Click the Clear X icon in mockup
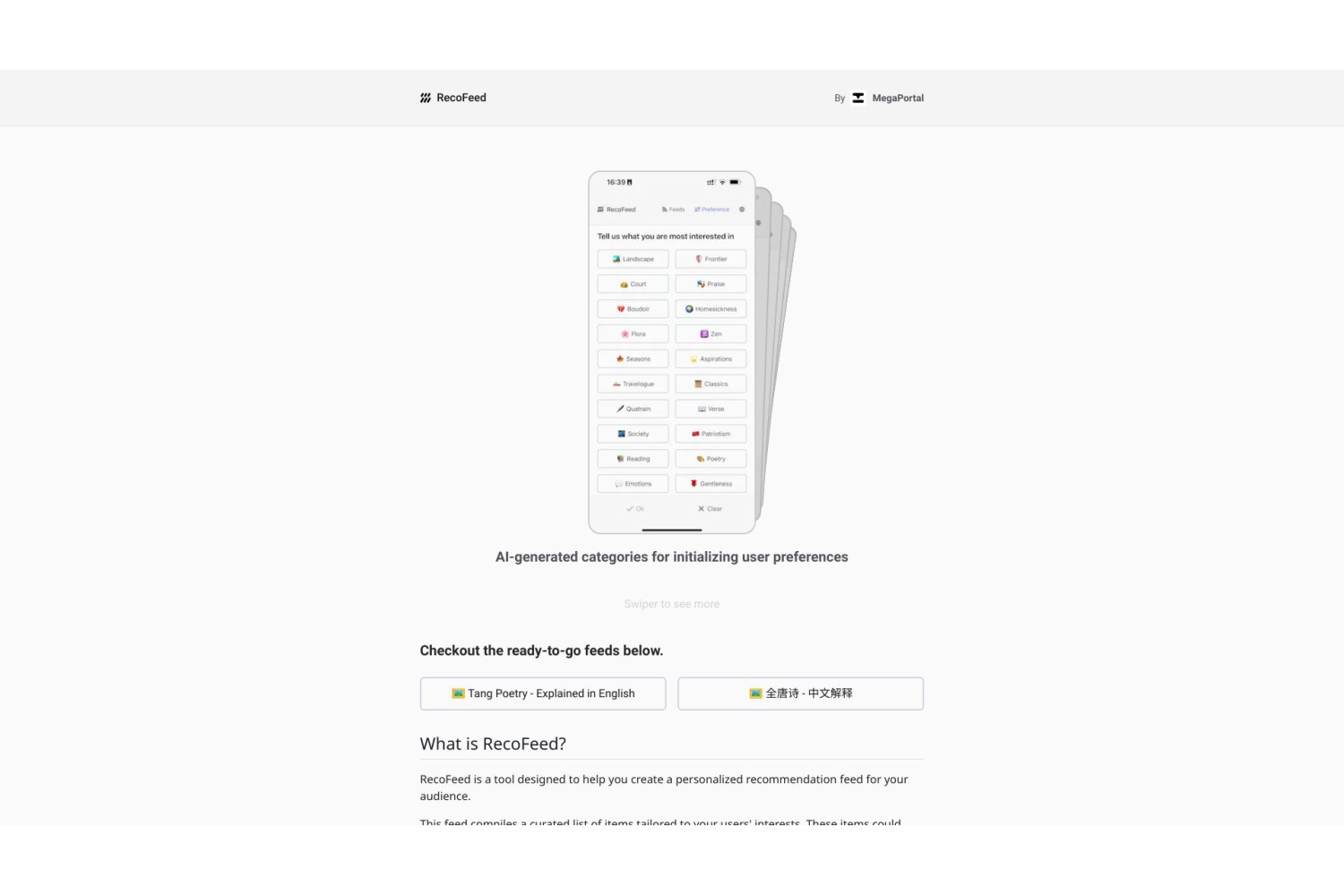Image resolution: width=1344 pixels, height=896 pixels. coord(702,509)
